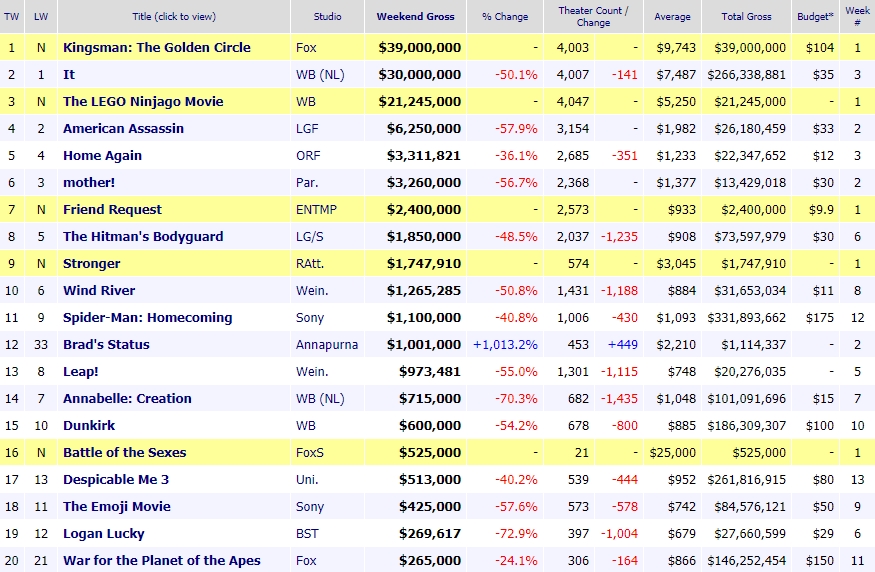This screenshot has height=572, width=875.
Task: Select the $146,252,454 total gross cell
Action: (x=746, y=560)
